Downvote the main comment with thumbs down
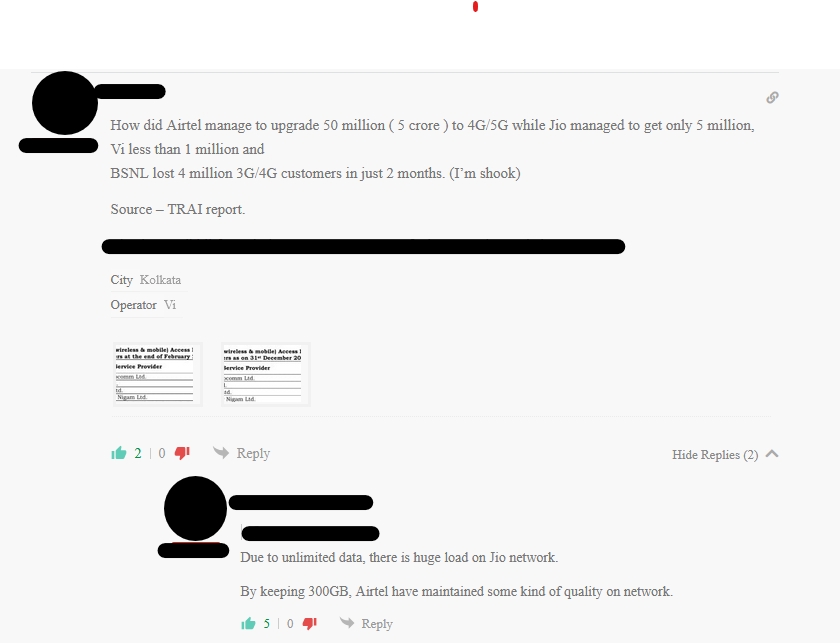 [x=182, y=453]
